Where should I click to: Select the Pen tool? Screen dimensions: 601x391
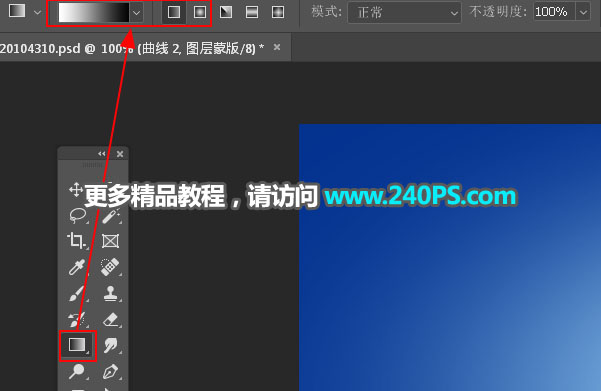(111, 372)
